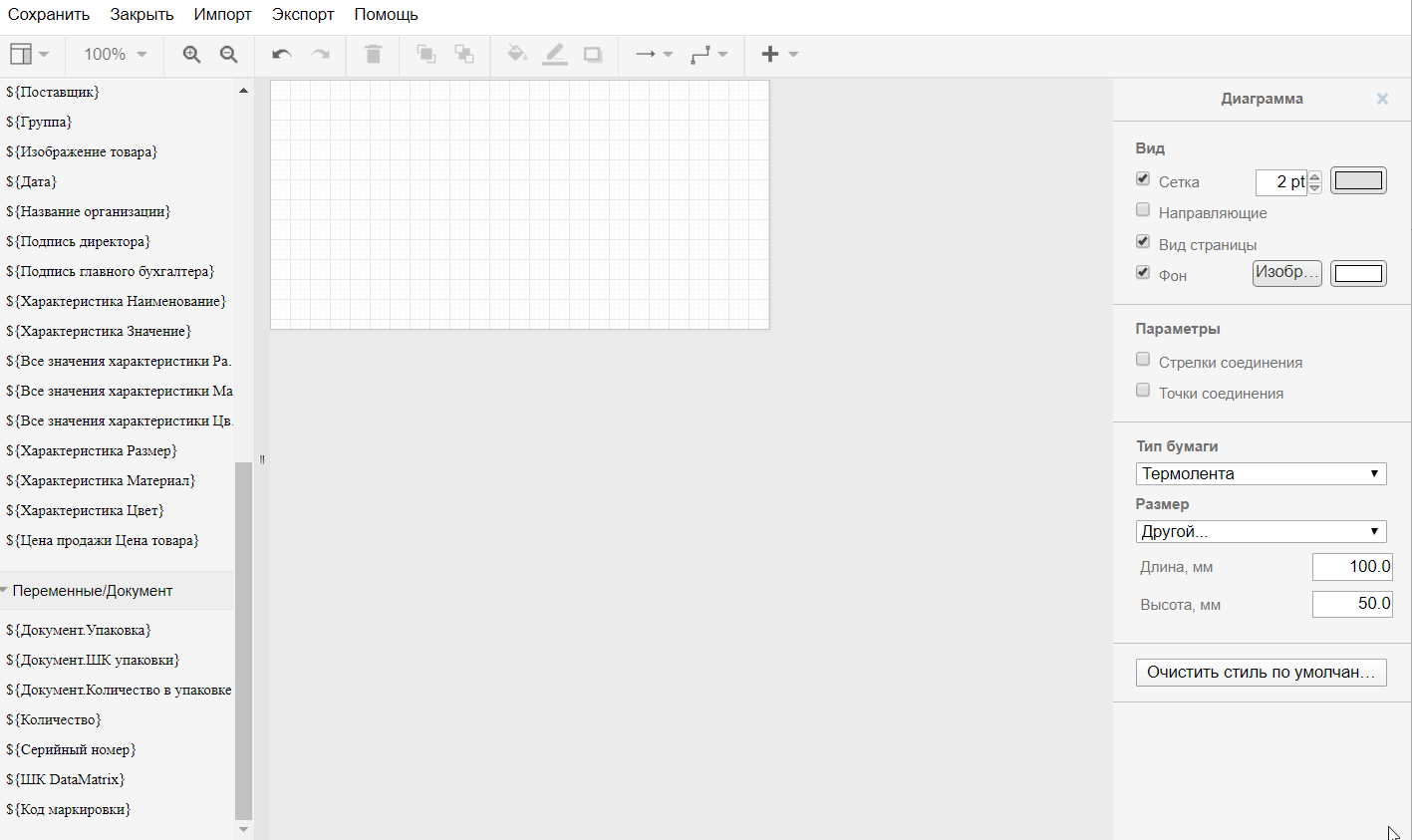Click the line color pencil icon
The height and width of the screenshot is (840, 1412).
pos(555,55)
